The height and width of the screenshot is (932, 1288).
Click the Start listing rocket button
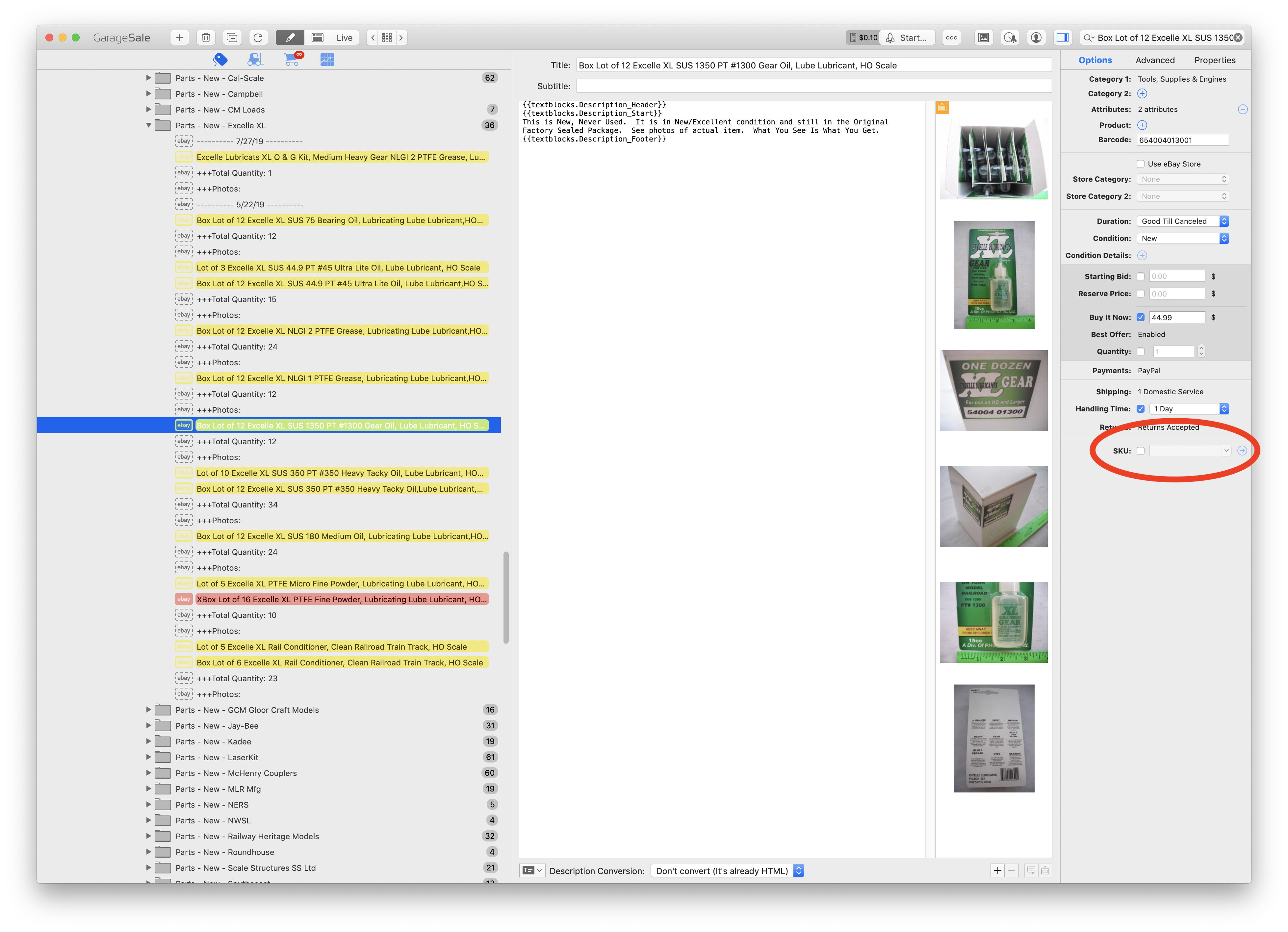click(x=907, y=38)
